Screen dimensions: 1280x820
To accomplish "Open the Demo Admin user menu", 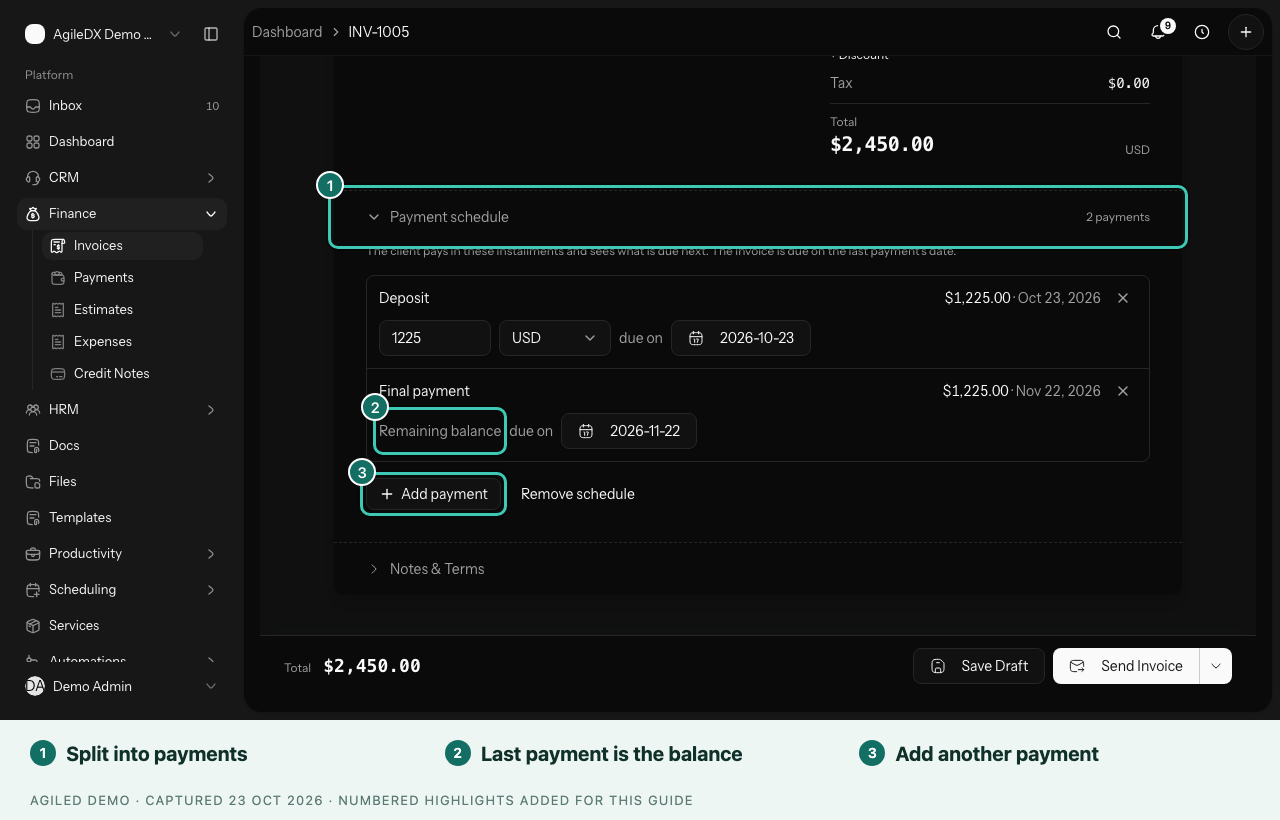I will [x=122, y=687].
